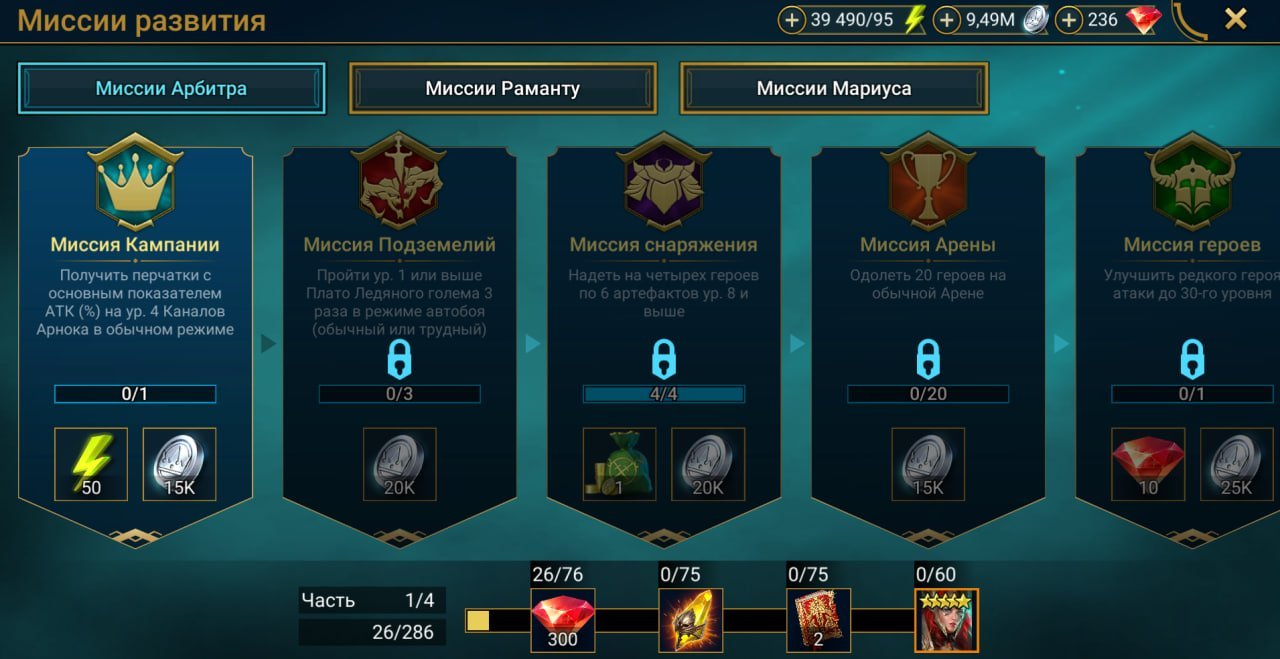Add more energy with the plus button

pos(792,20)
